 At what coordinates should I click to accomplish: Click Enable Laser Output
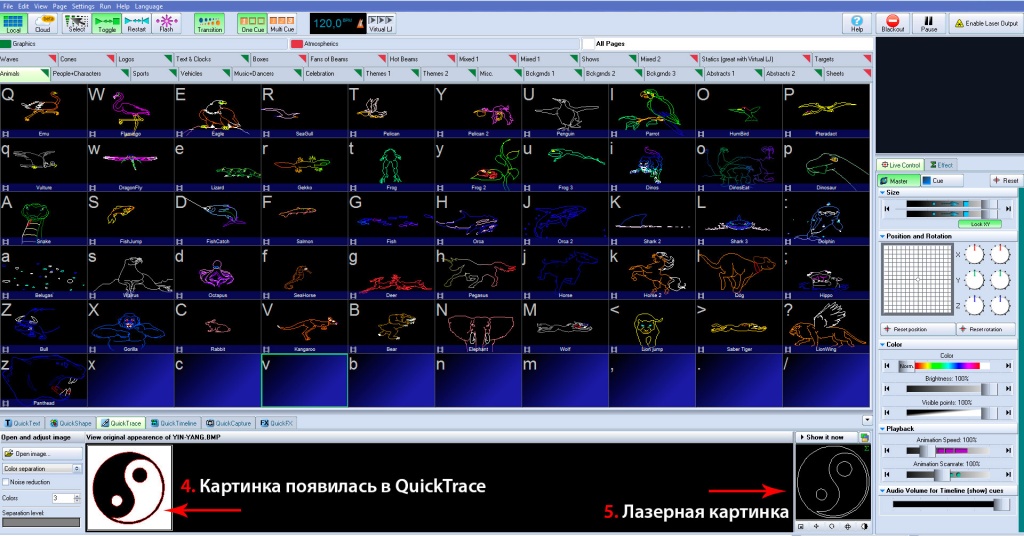pos(986,24)
